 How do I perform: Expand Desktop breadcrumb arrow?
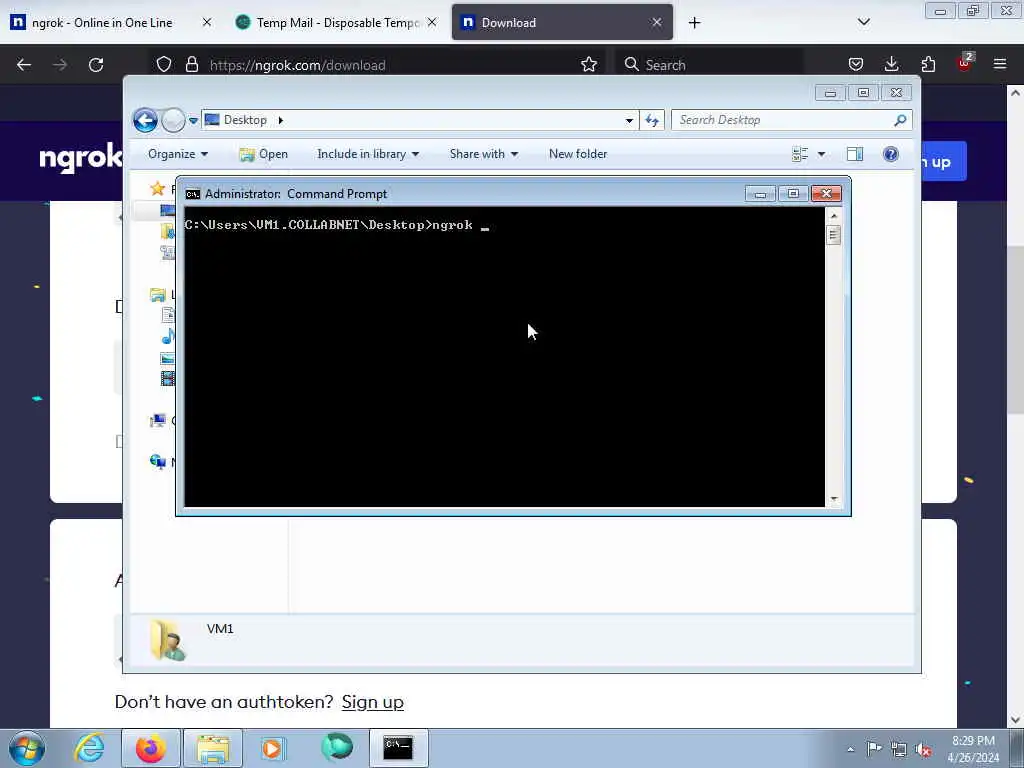click(x=281, y=120)
